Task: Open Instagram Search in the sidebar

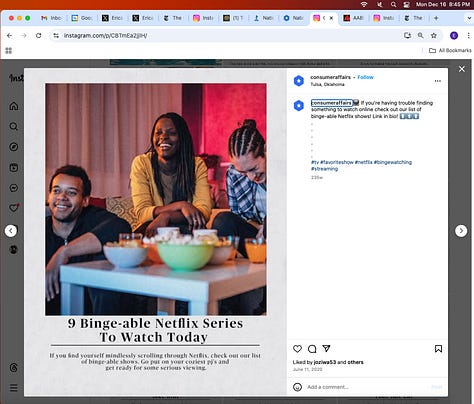Action: [14, 126]
